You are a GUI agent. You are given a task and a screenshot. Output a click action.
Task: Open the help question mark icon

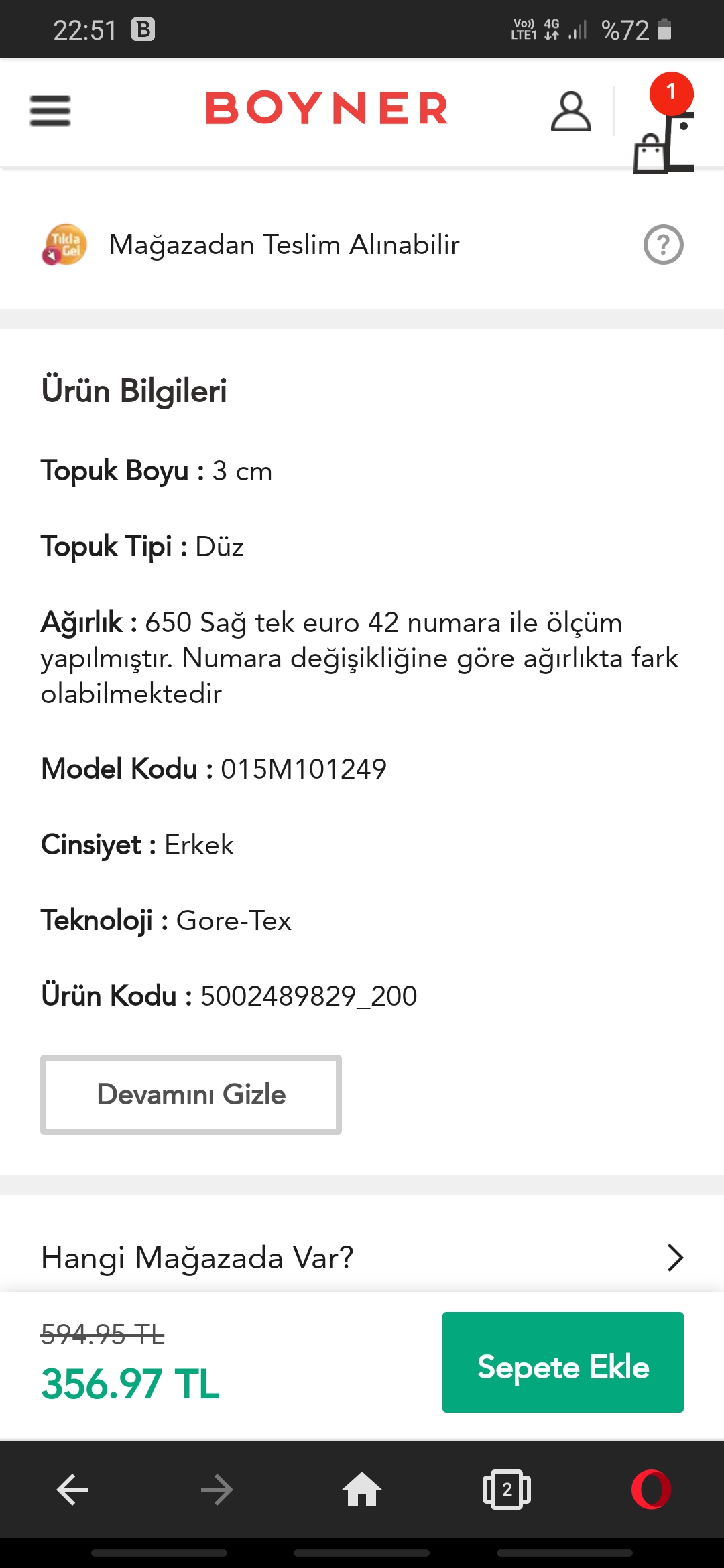663,245
